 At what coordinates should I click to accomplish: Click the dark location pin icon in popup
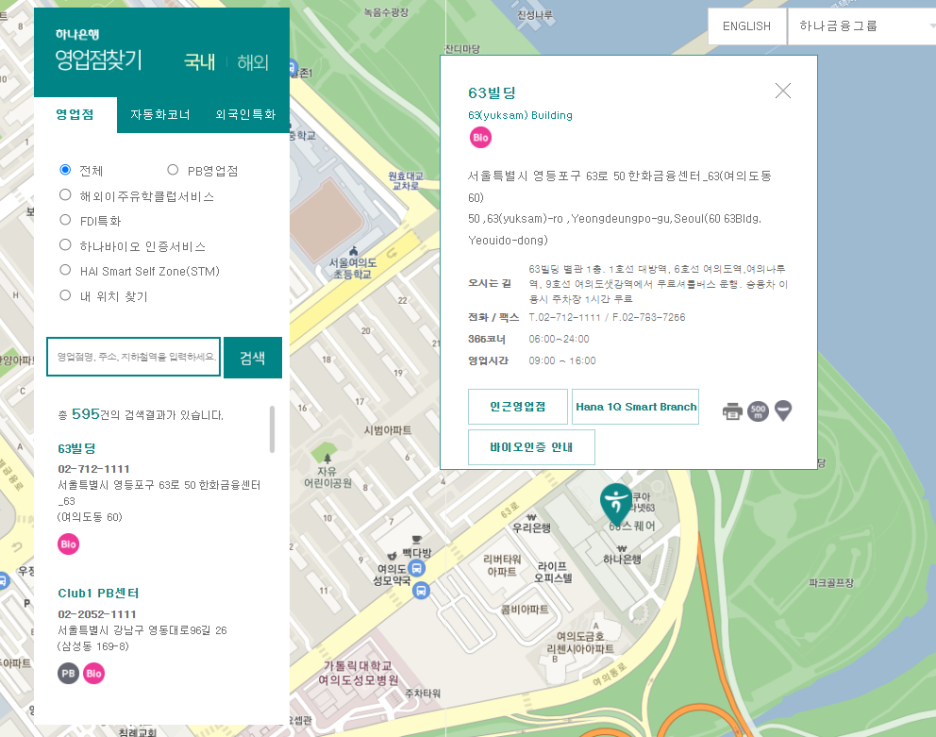pyautogui.click(x=783, y=411)
